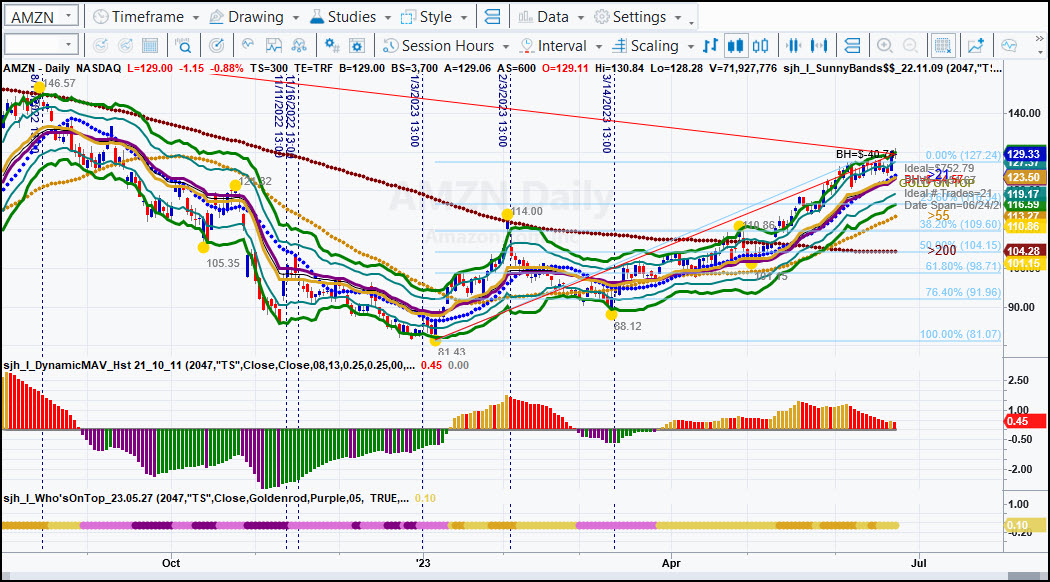
Task: Expand Session Hours dropdown arrow
Action: [506, 46]
